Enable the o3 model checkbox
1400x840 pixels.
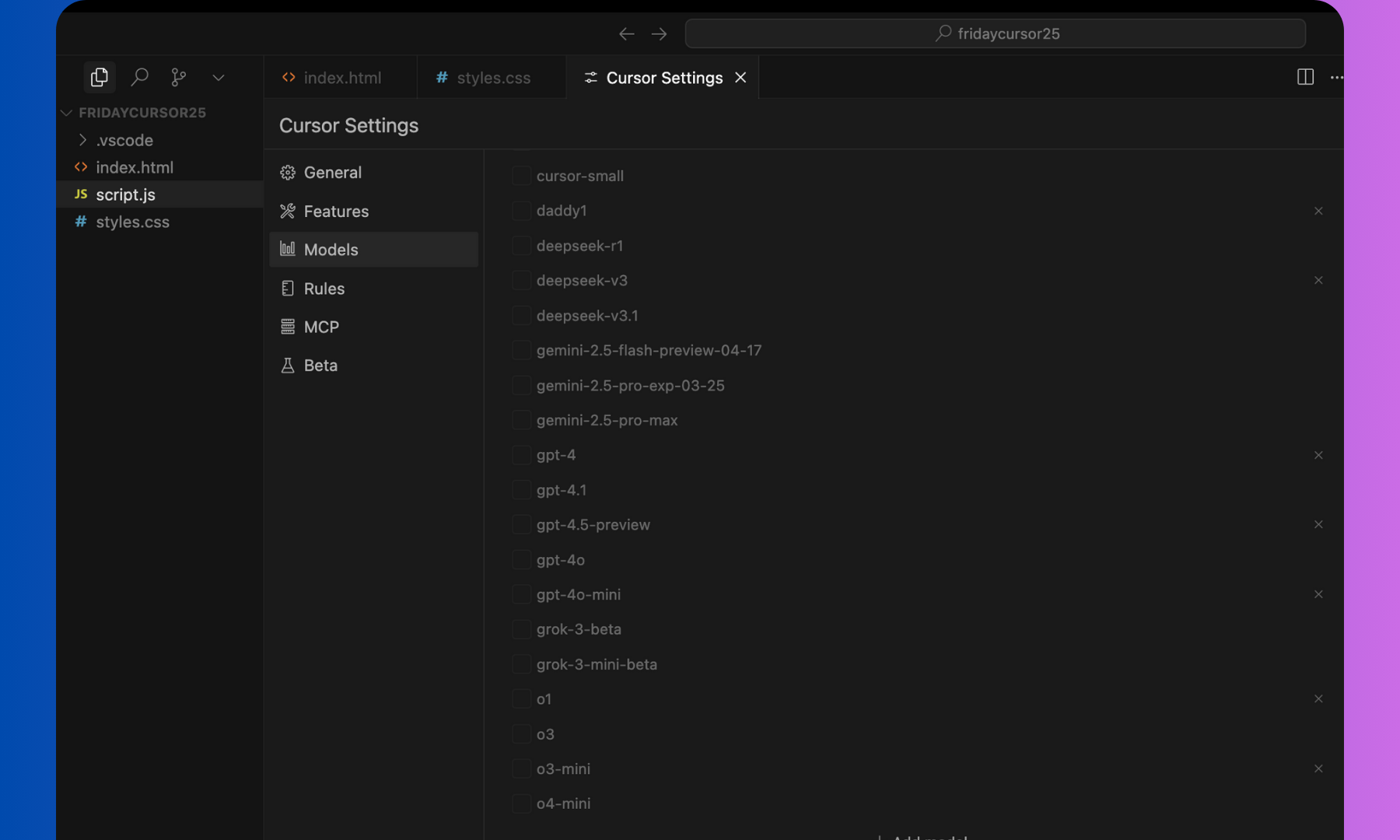click(521, 733)
